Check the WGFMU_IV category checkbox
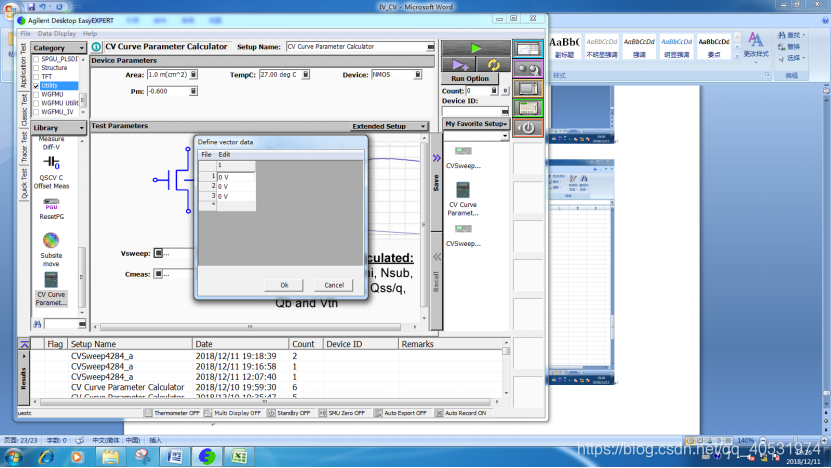The height and width of the screenshot is (468, 831). (x=36, y=112)
